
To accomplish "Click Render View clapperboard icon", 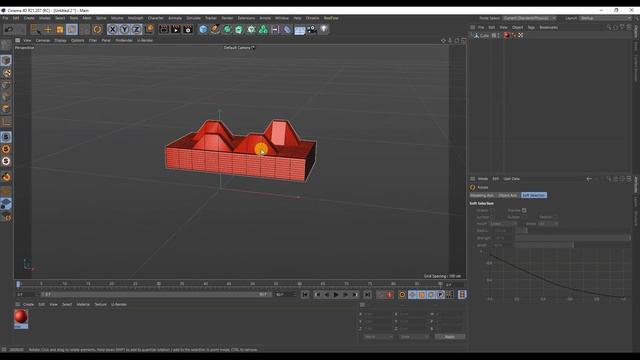I will (x=164, y=29).
